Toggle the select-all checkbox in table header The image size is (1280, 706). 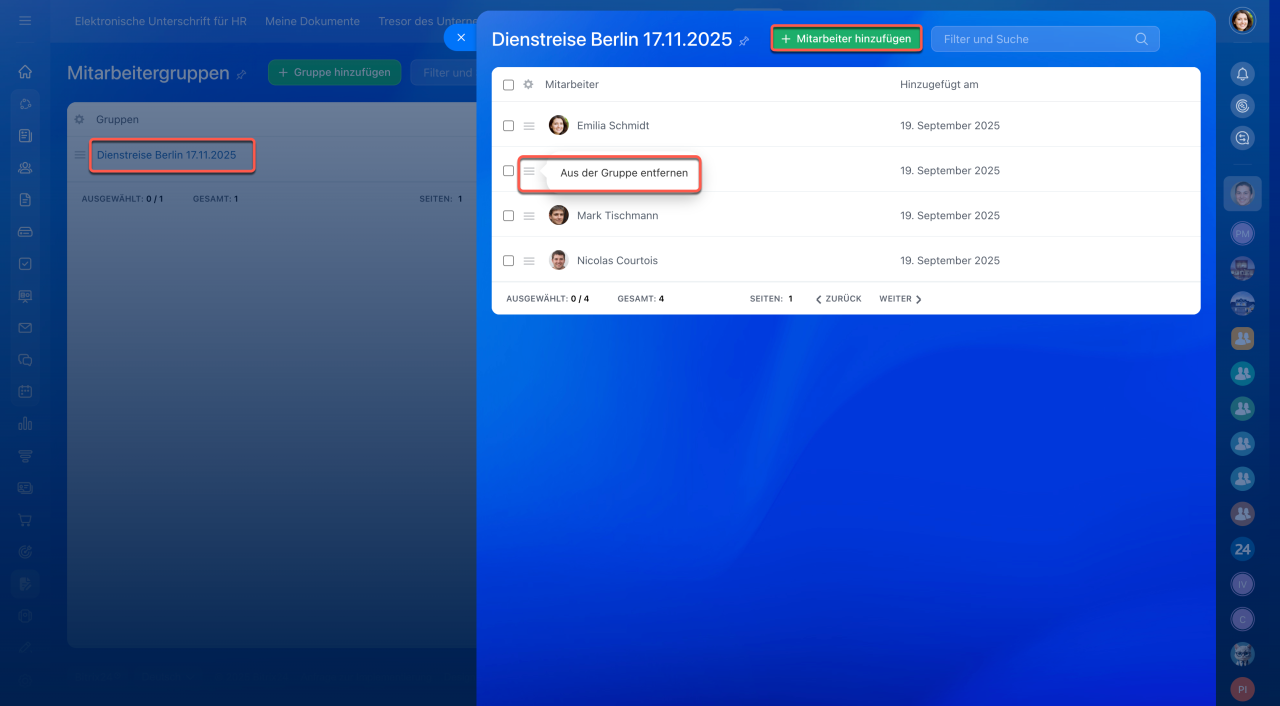coord(508,85)
